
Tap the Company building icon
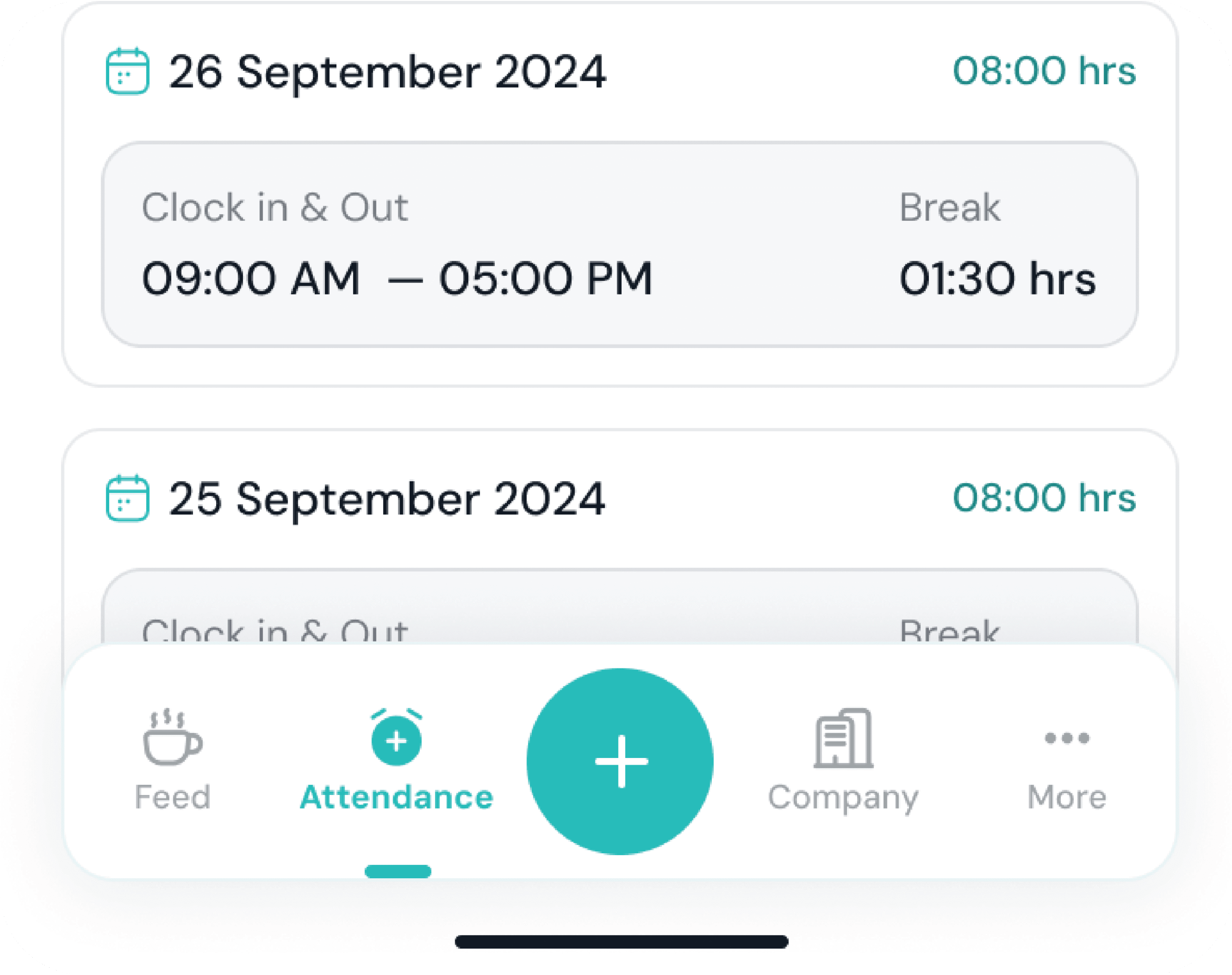click(843, 738)
